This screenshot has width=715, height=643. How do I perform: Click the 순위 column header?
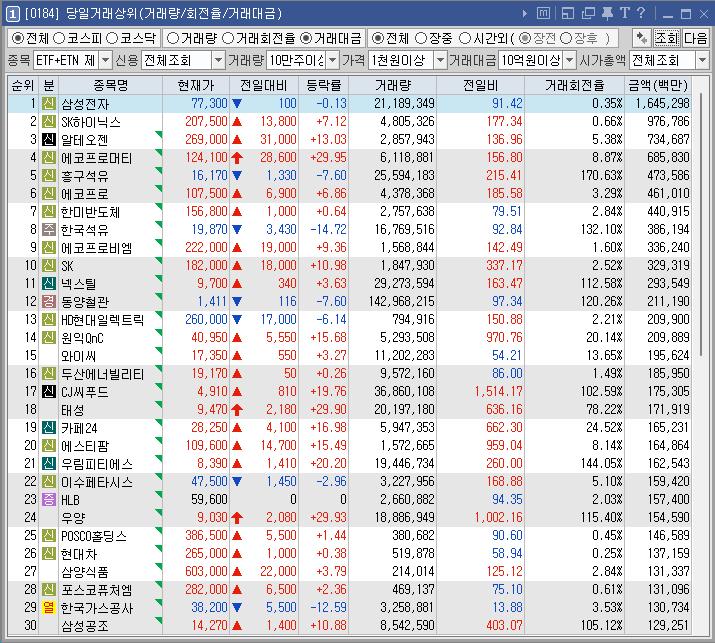click(x=23, y=85)
